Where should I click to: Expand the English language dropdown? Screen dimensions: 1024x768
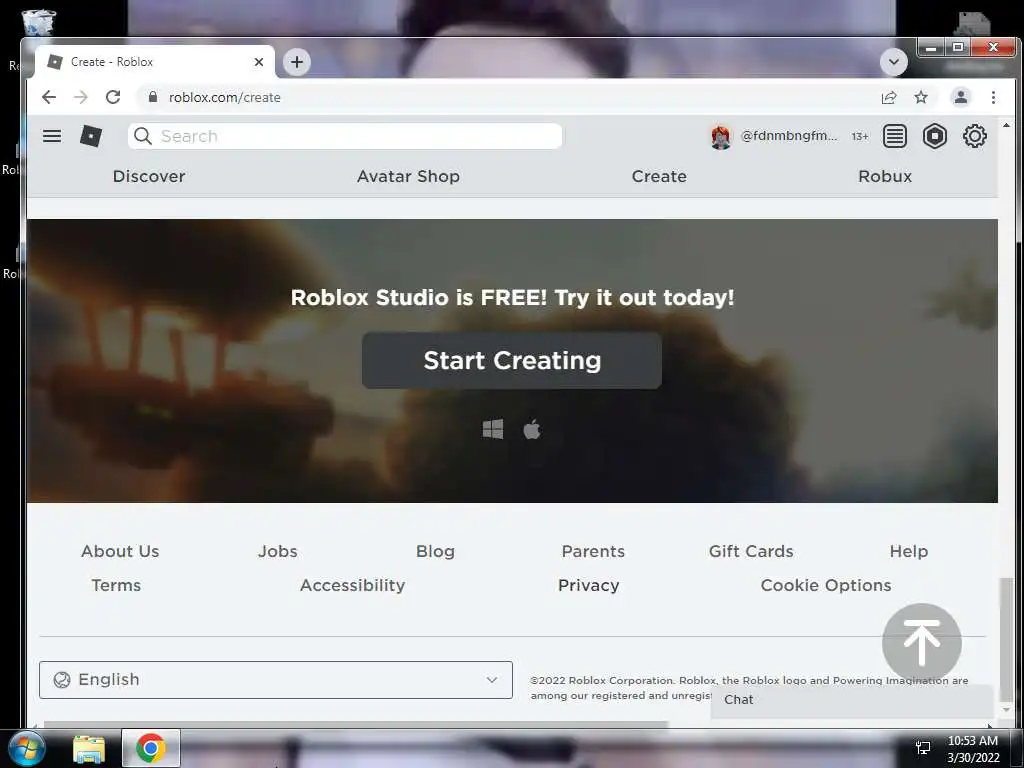(x=276, y=680)
